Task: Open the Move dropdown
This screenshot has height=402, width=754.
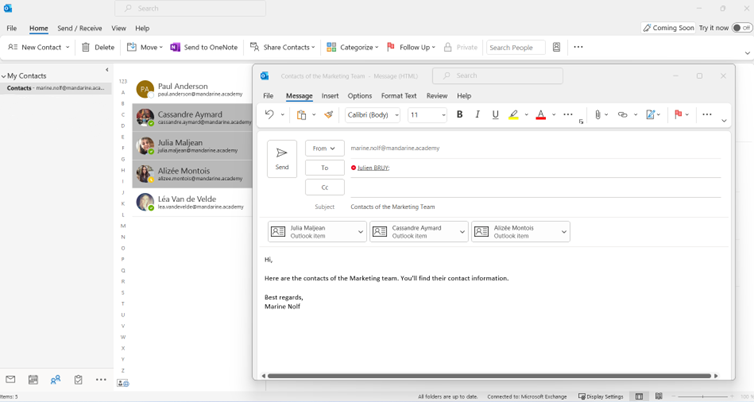Action: 145,47
